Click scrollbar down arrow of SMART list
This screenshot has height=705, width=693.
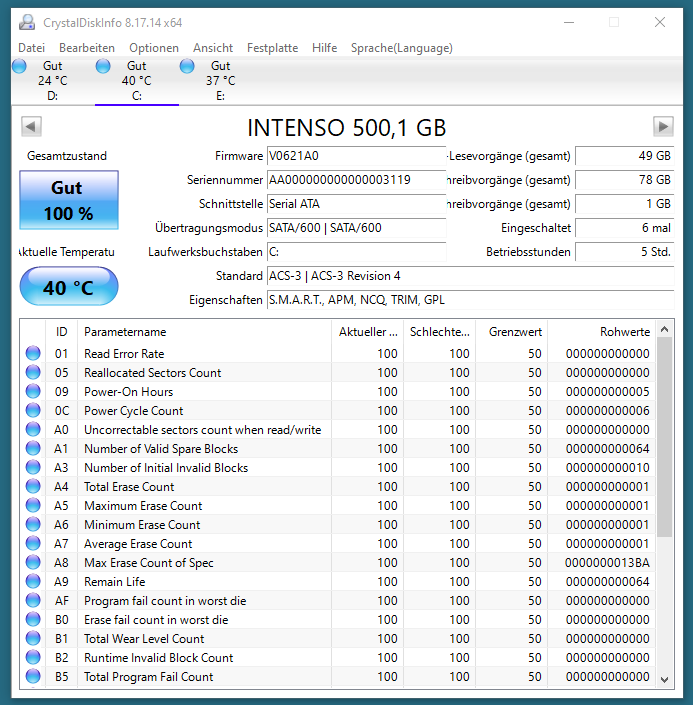click(664, 679)
